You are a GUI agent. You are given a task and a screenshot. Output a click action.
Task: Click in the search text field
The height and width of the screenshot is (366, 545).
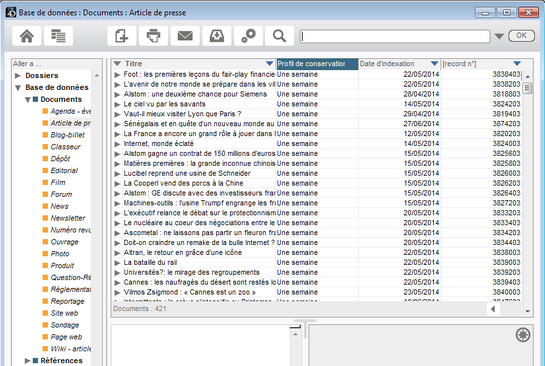pyautogui.click(x=395, y=36)
